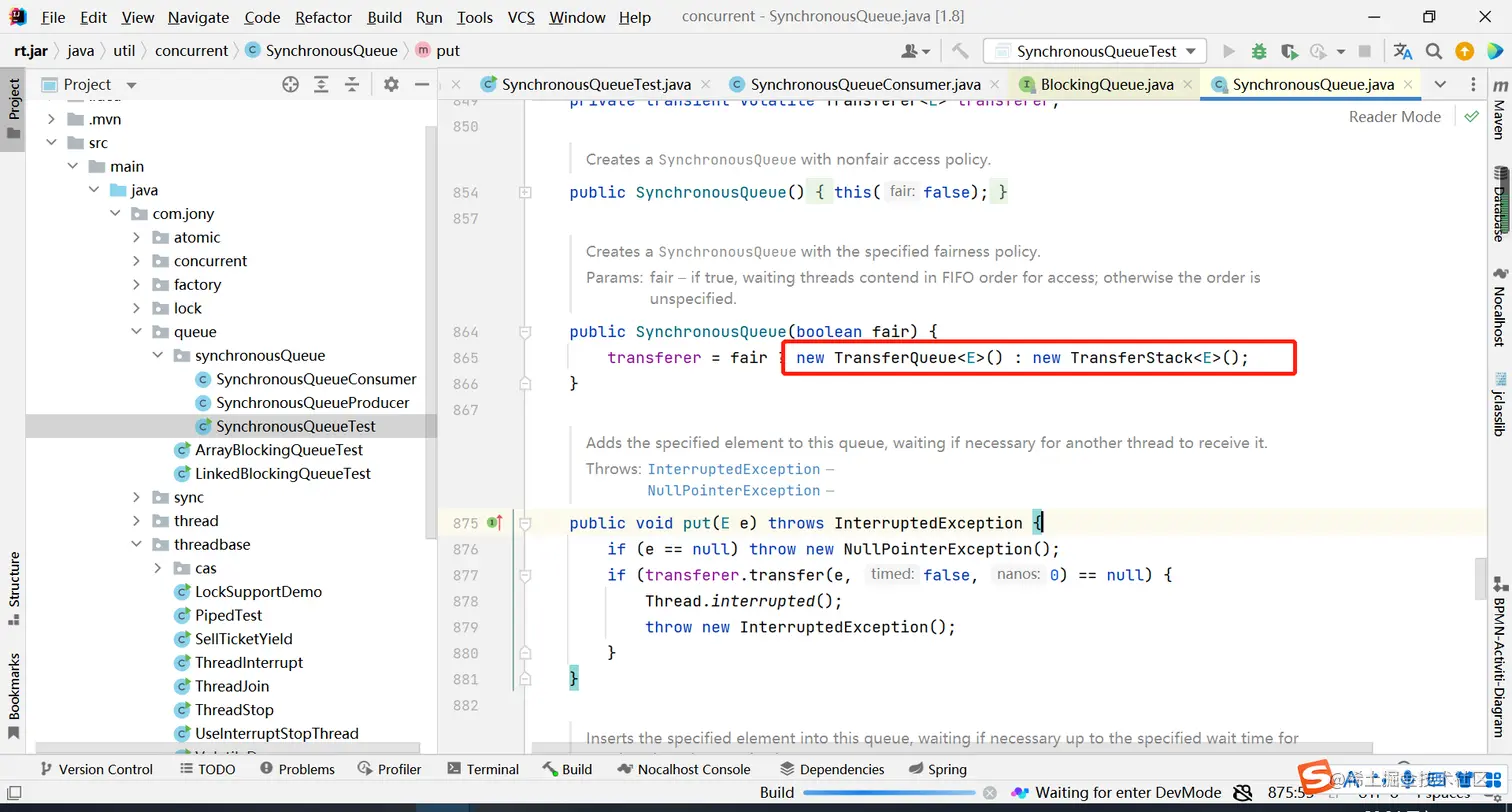Open the File menu
This screenshot has height=812, width=1512.
pyautogui.click(x=53, y=17)
